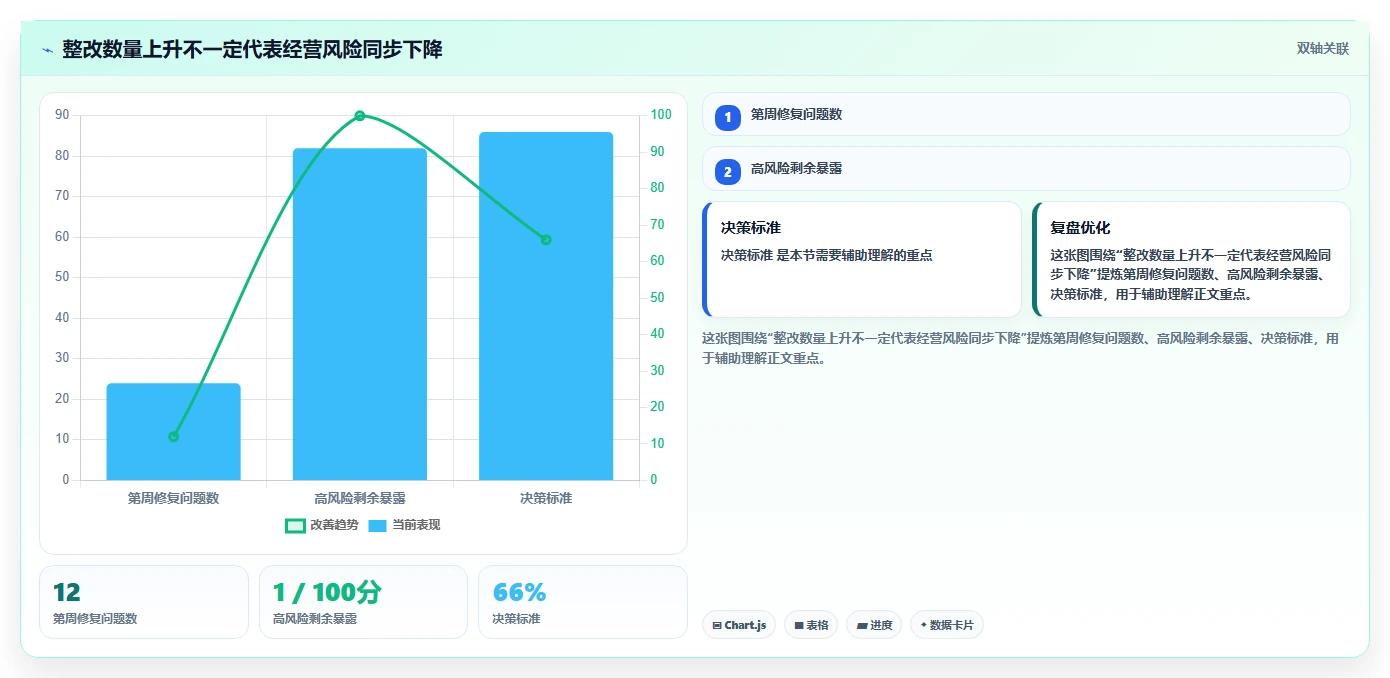Select the 第周修复问题数 blue bar
The height and width of the screenshot is (678, 1390).
pos(174,432)
